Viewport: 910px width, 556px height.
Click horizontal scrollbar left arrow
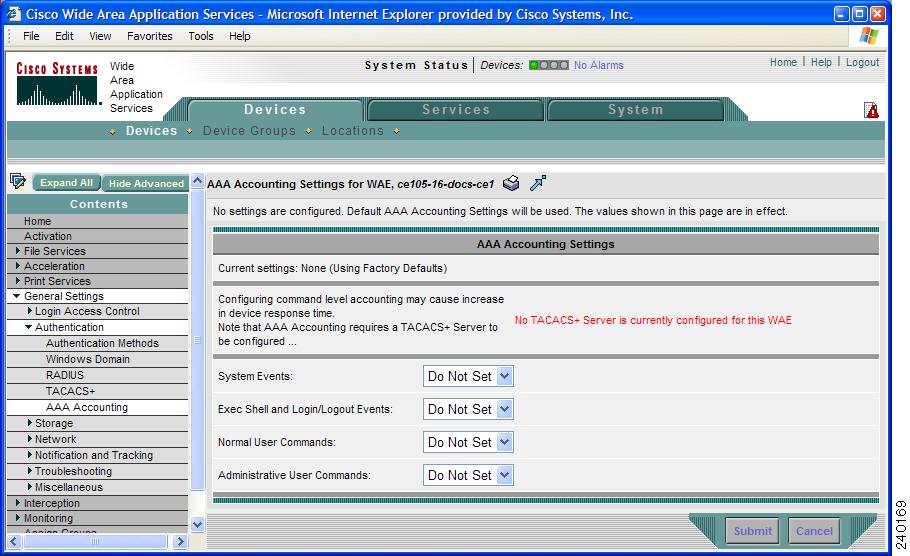[15, 541]
